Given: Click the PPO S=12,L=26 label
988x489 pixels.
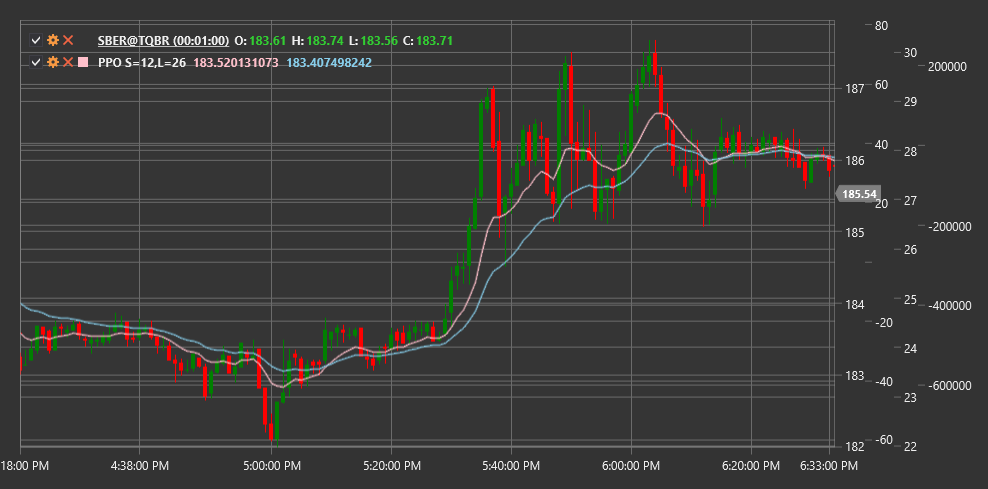Looking at the screenshot, I should pyautogui.click(x=142, y=62).
